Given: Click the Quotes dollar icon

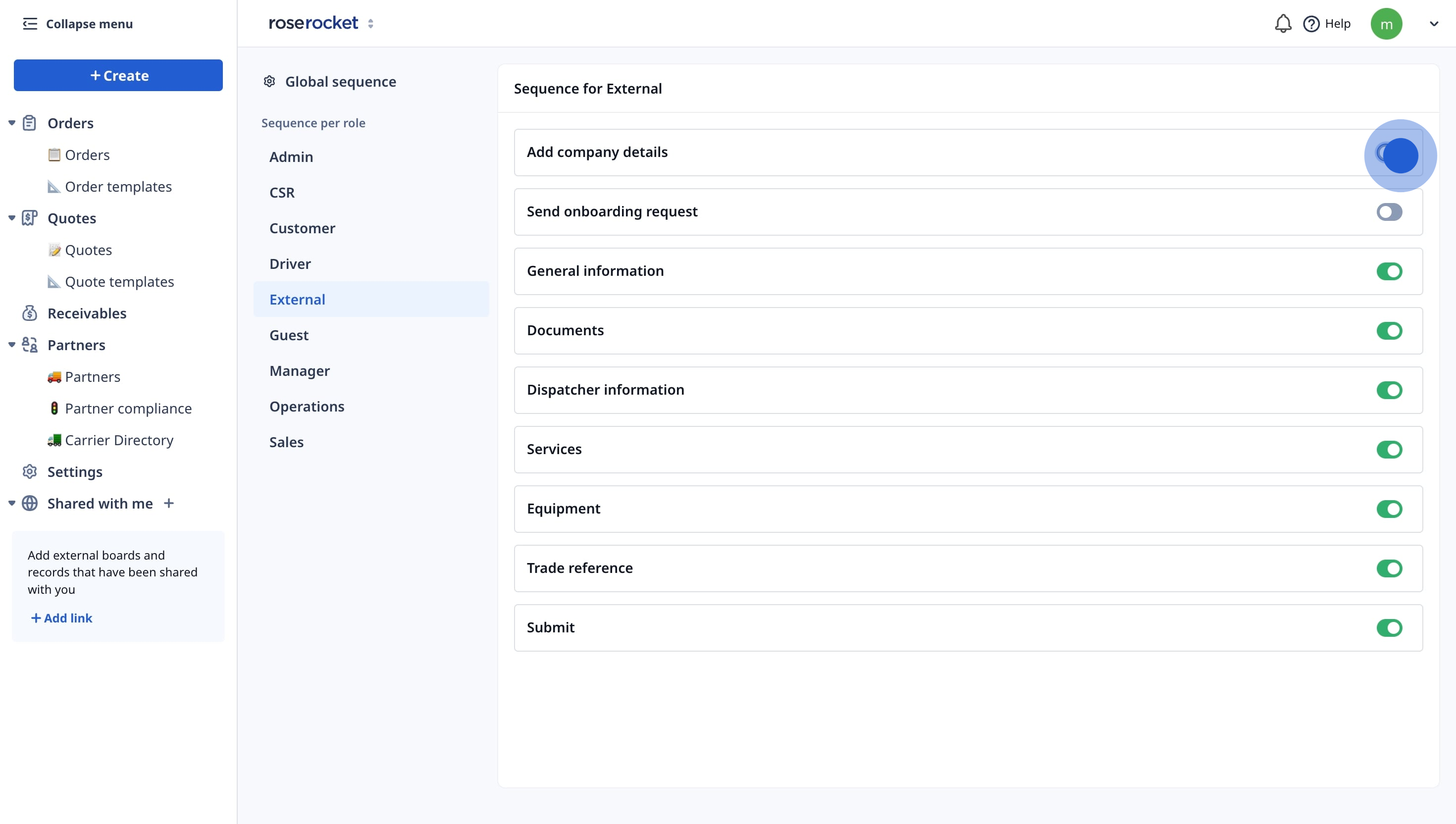Looking at the screenshot, I should (29, 218).
